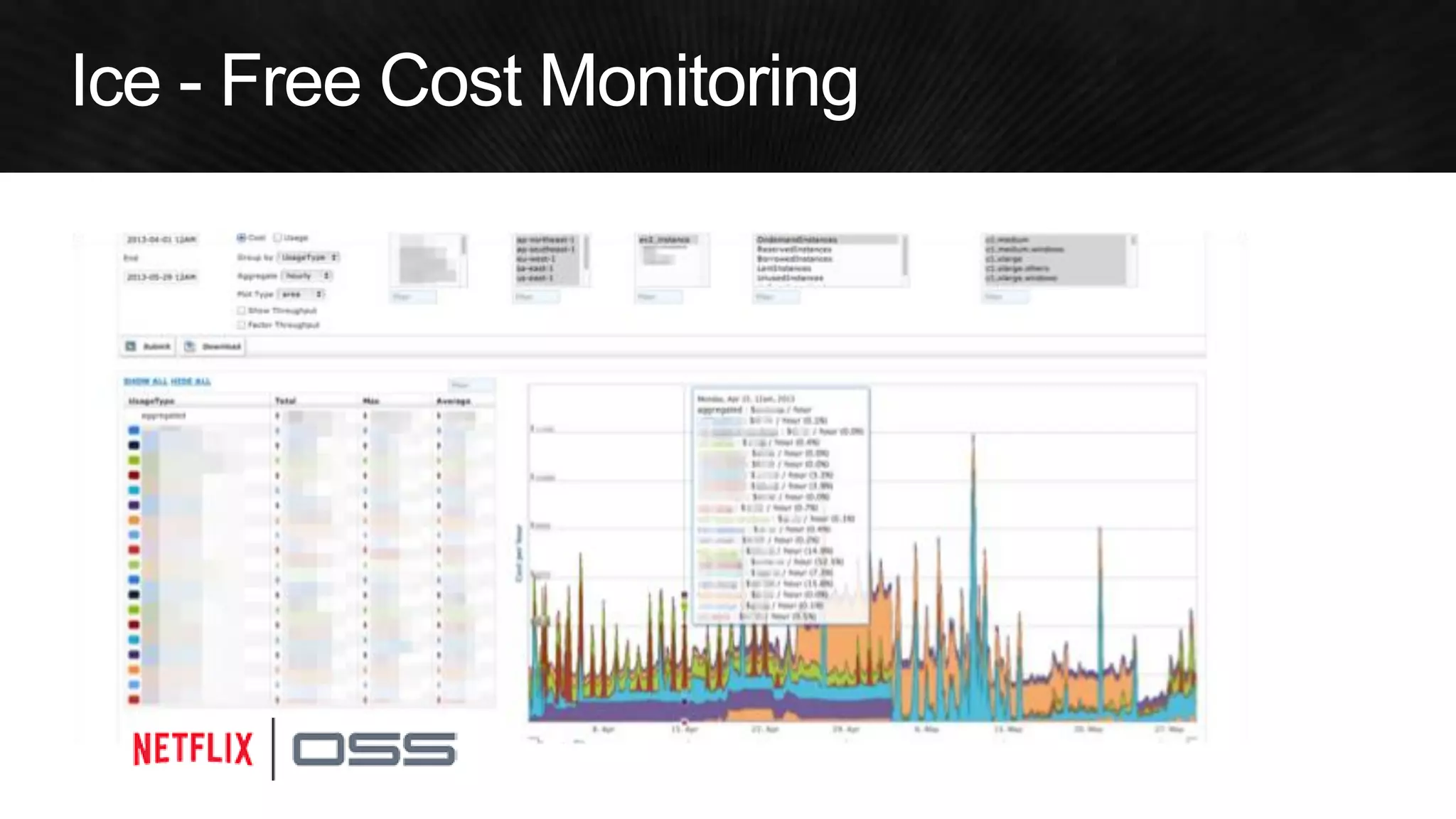Click the SHOW ALL link
The height and width of the screenshot is (819, 1456).
pos(146,382)
